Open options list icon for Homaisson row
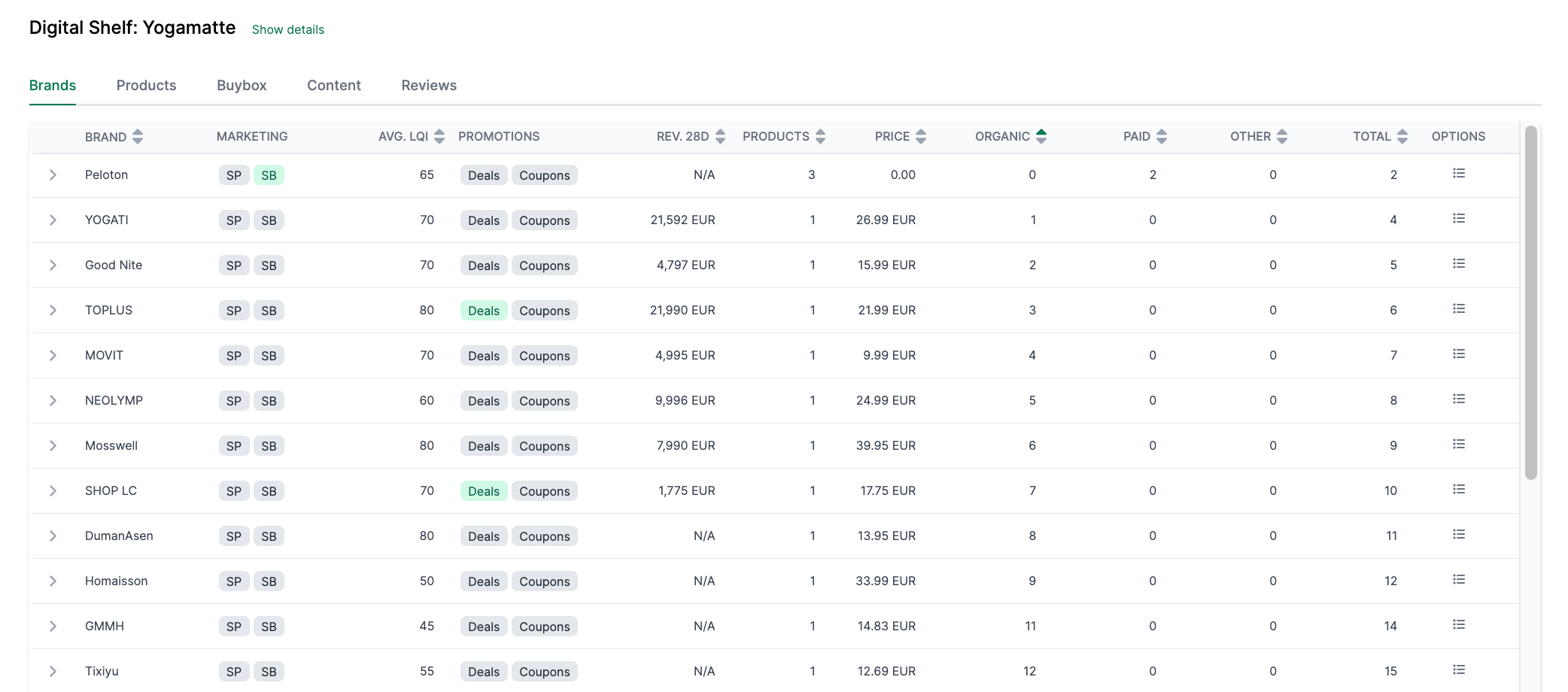 1458,580
